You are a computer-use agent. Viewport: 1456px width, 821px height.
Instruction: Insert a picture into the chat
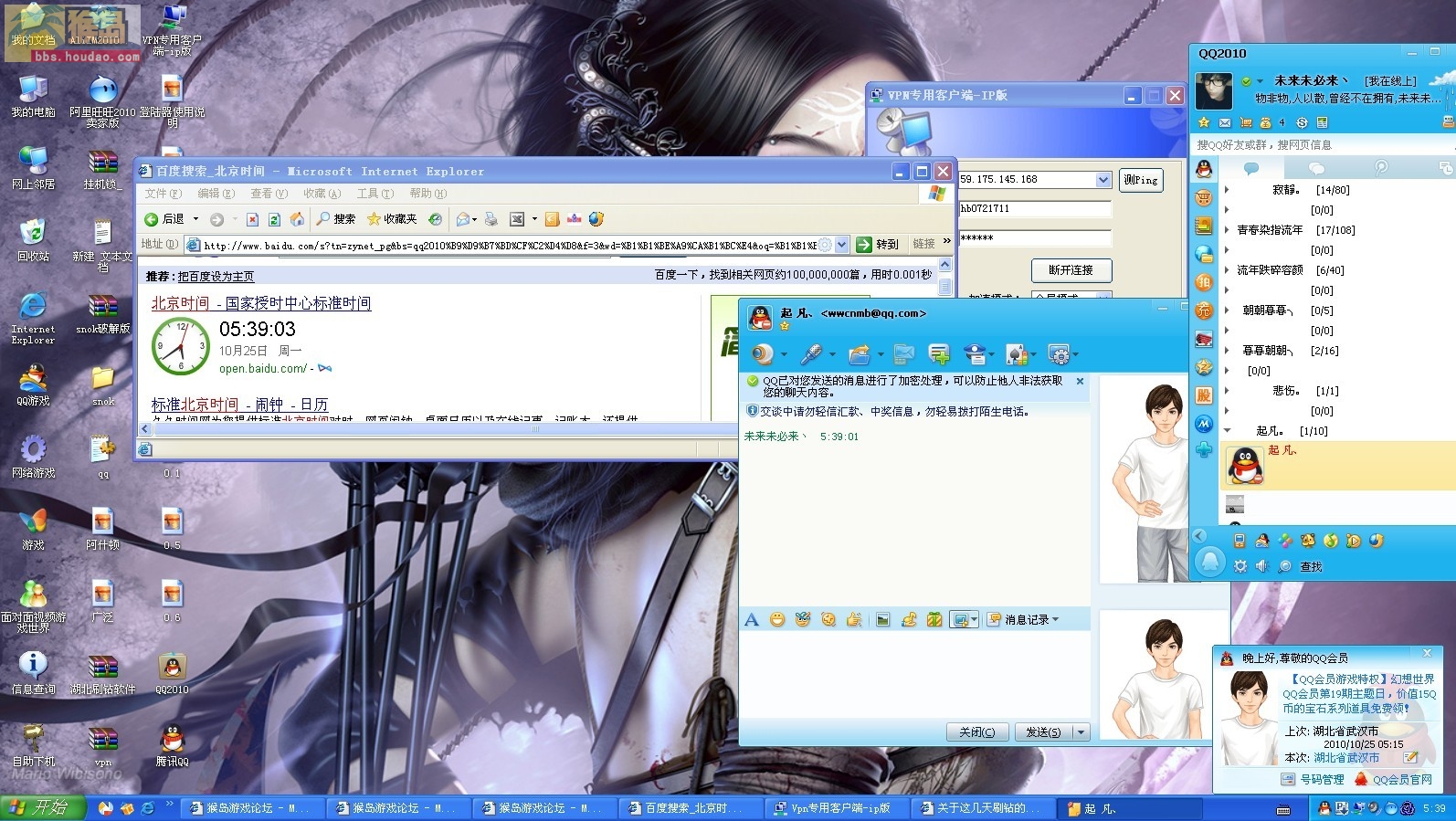[883, 620]
